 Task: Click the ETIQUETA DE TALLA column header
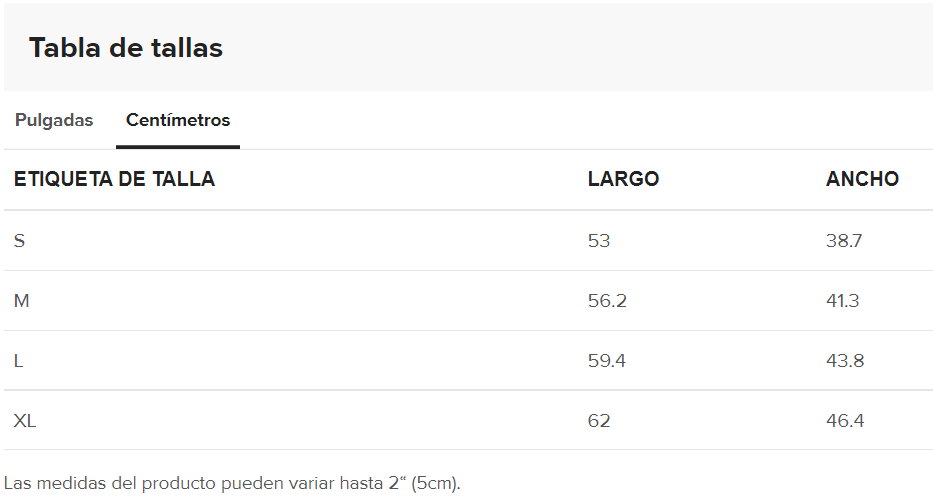point(114,179)
